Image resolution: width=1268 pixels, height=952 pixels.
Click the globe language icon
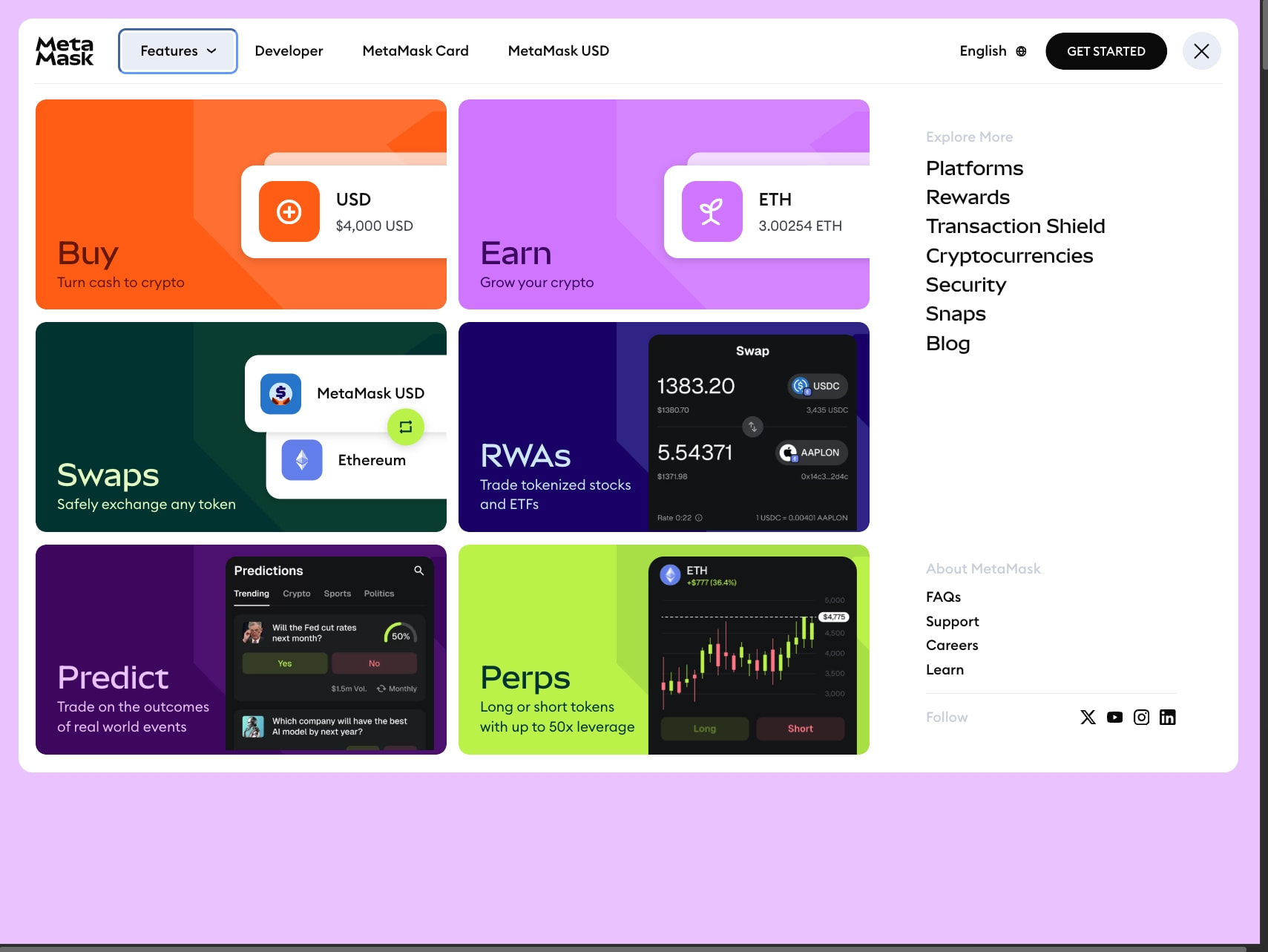click(x=1022, y=51)
